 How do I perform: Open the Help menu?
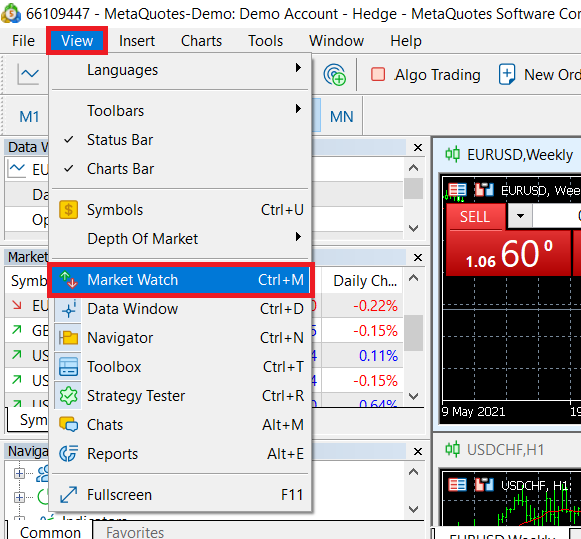point(406,41)
